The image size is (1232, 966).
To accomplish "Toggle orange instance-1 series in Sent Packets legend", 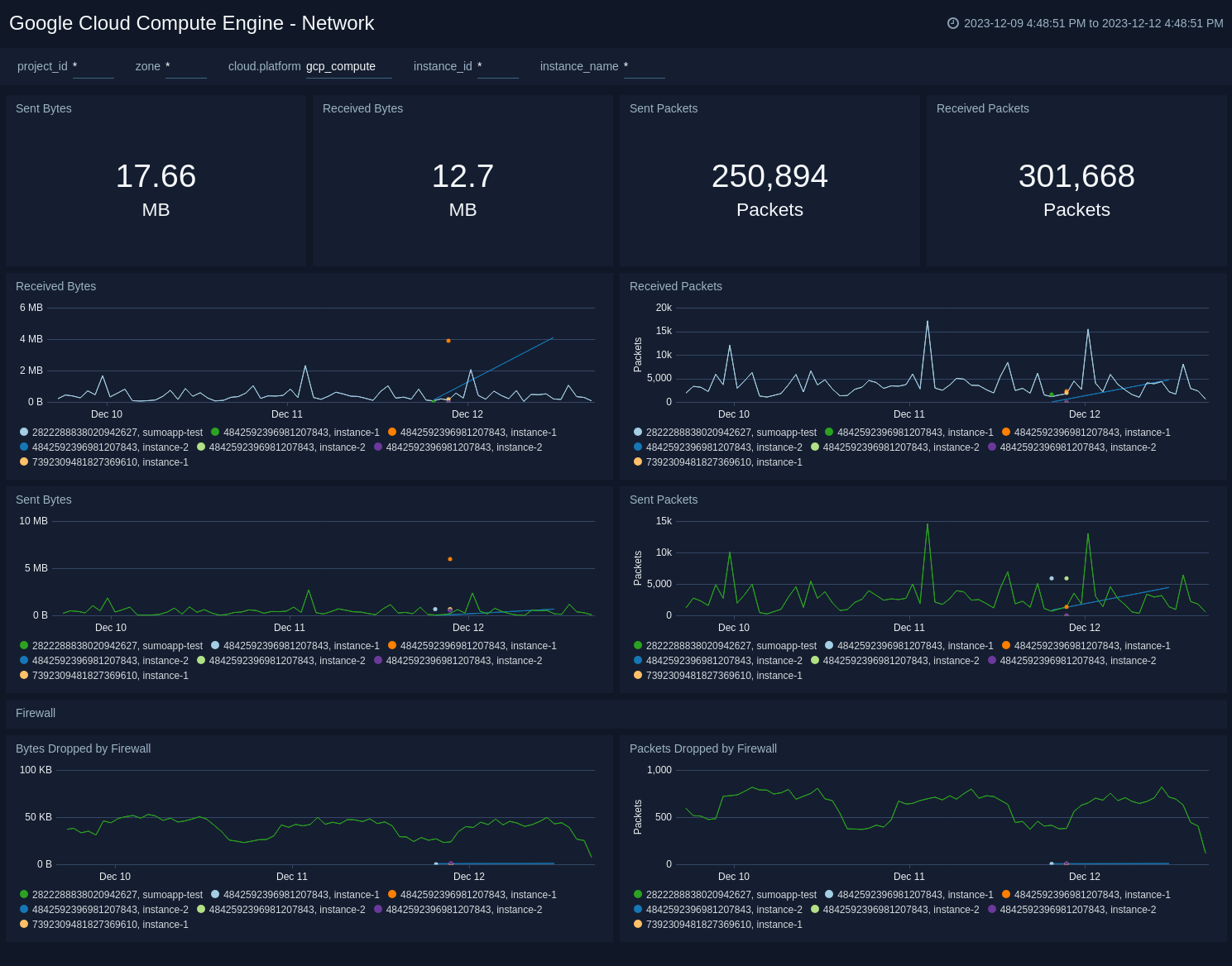I will coord(1086,646).
